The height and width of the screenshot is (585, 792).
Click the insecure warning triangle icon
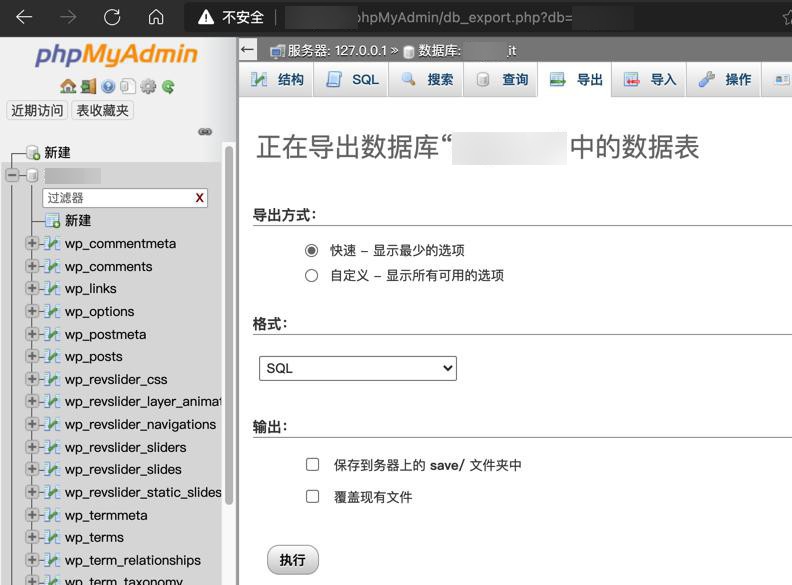pyautogui.click(x=206, y=18)
